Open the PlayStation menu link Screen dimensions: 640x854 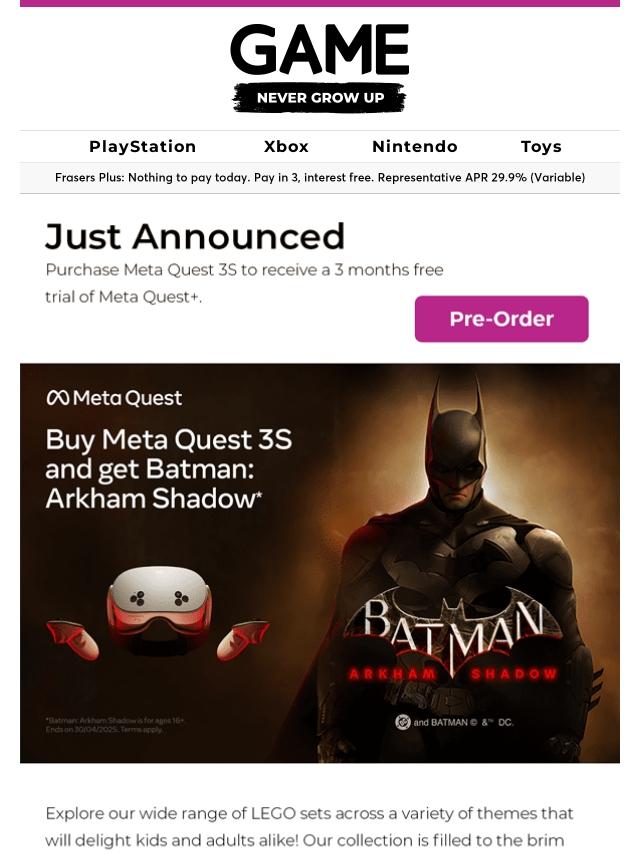pyautogui.click(x=143, y=147)
